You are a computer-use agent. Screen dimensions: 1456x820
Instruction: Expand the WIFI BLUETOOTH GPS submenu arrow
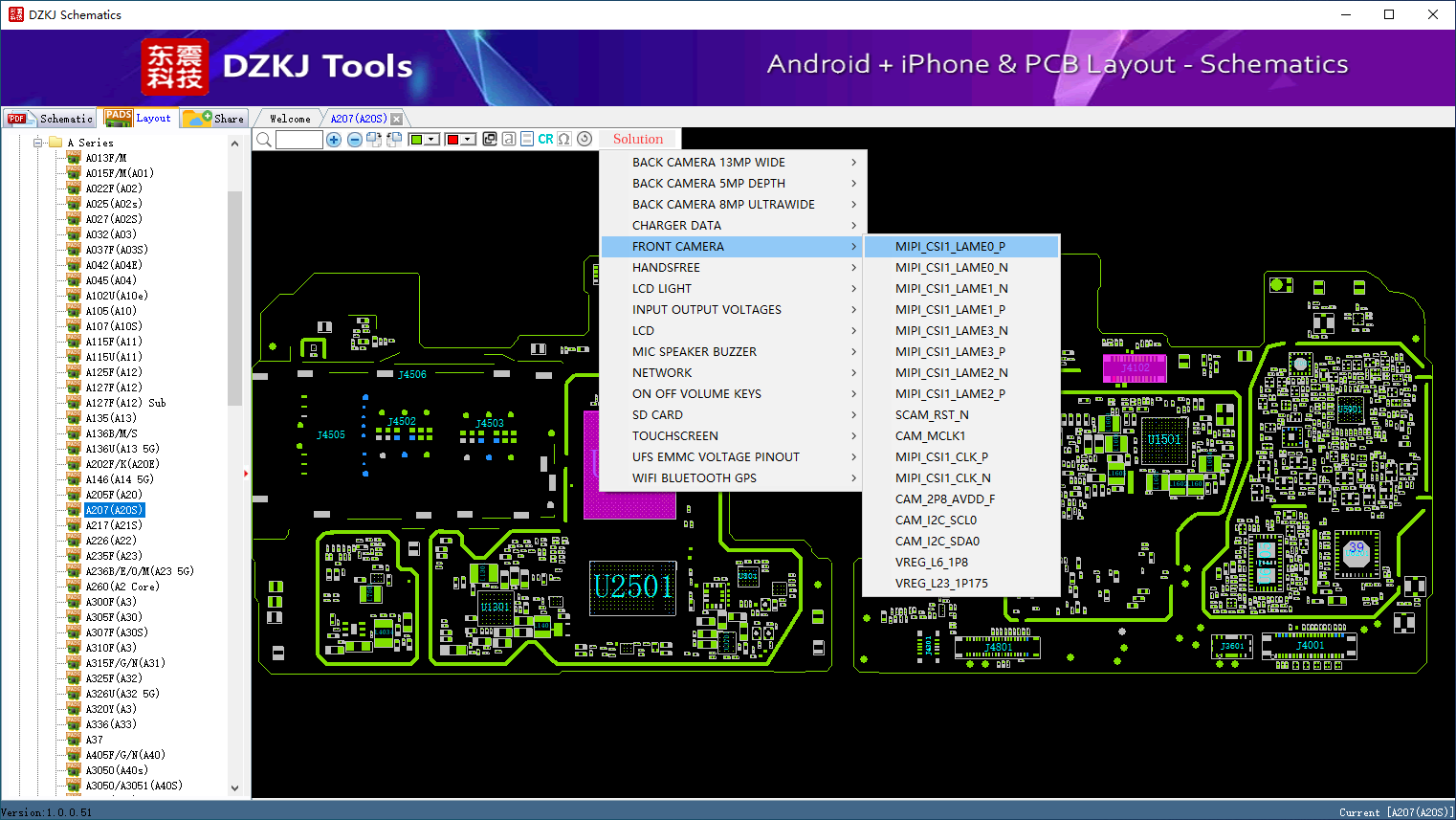[854, 478]
